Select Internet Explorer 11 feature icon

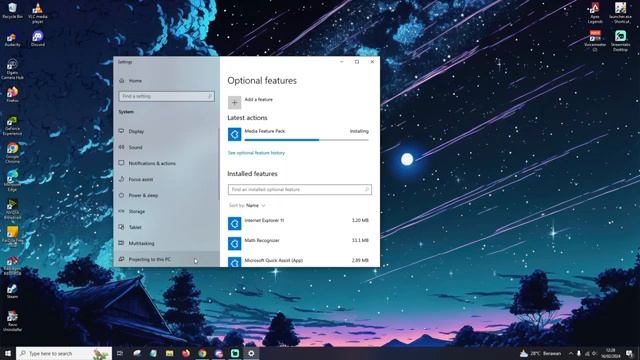[234, 223]
